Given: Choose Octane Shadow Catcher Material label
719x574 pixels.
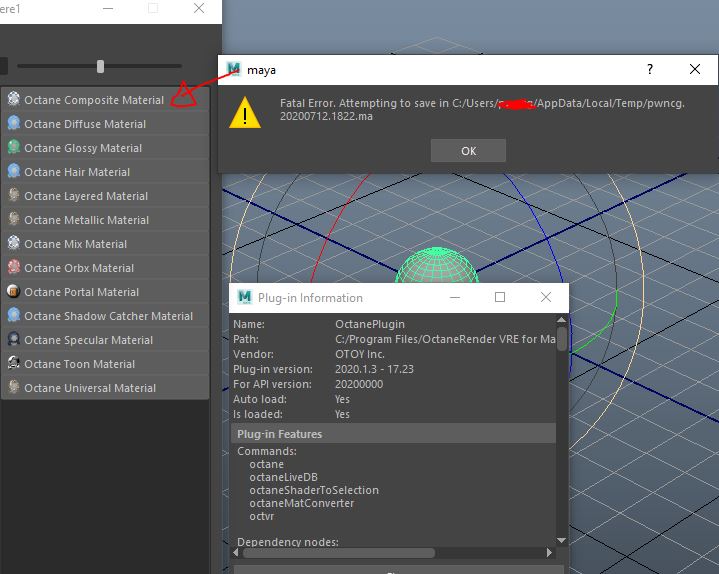Looking at the screenshot, I should pyautogui.click(x=108, y=316).
